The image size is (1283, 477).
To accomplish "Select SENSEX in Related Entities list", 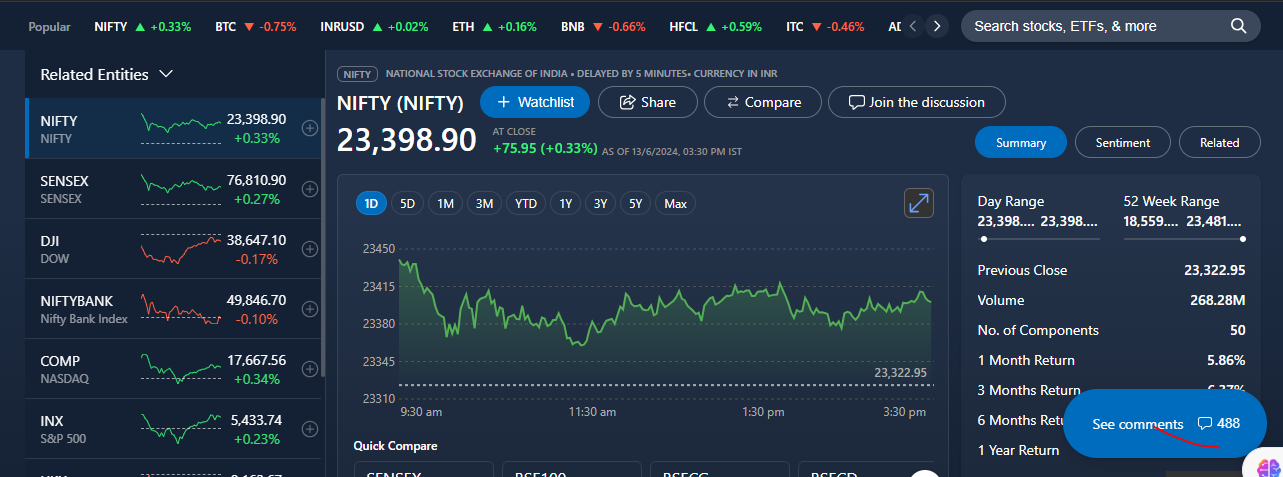I will pyautogui.click(x=173, y=189).
